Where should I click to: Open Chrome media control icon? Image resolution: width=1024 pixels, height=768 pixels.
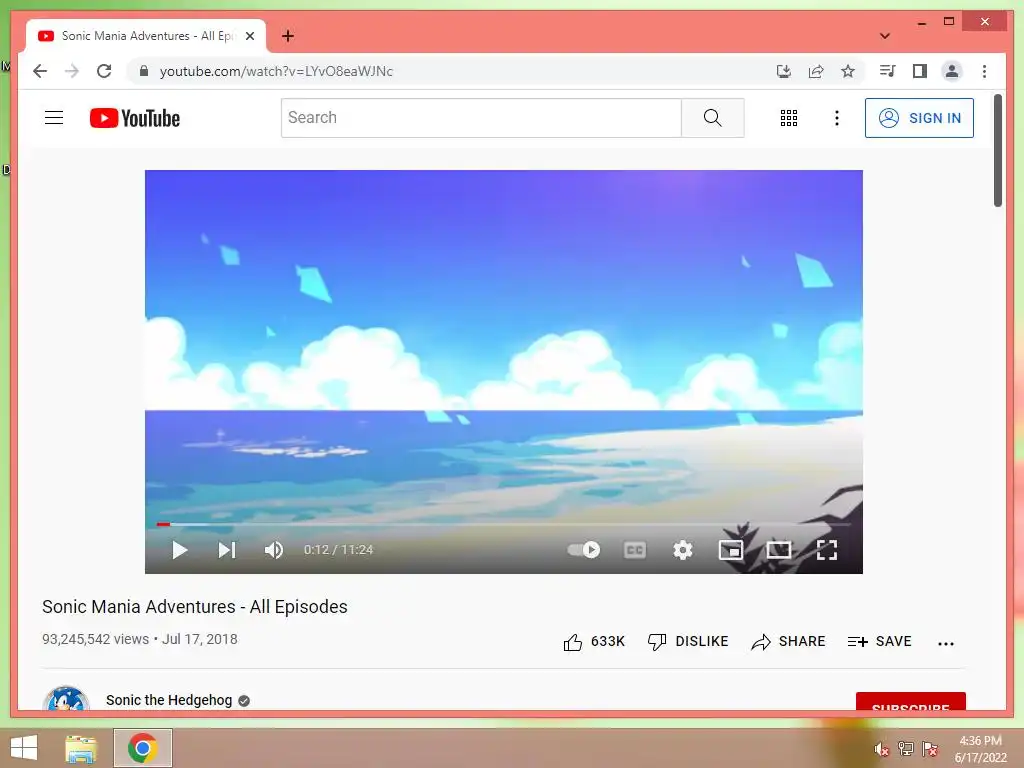click(888, 71)
